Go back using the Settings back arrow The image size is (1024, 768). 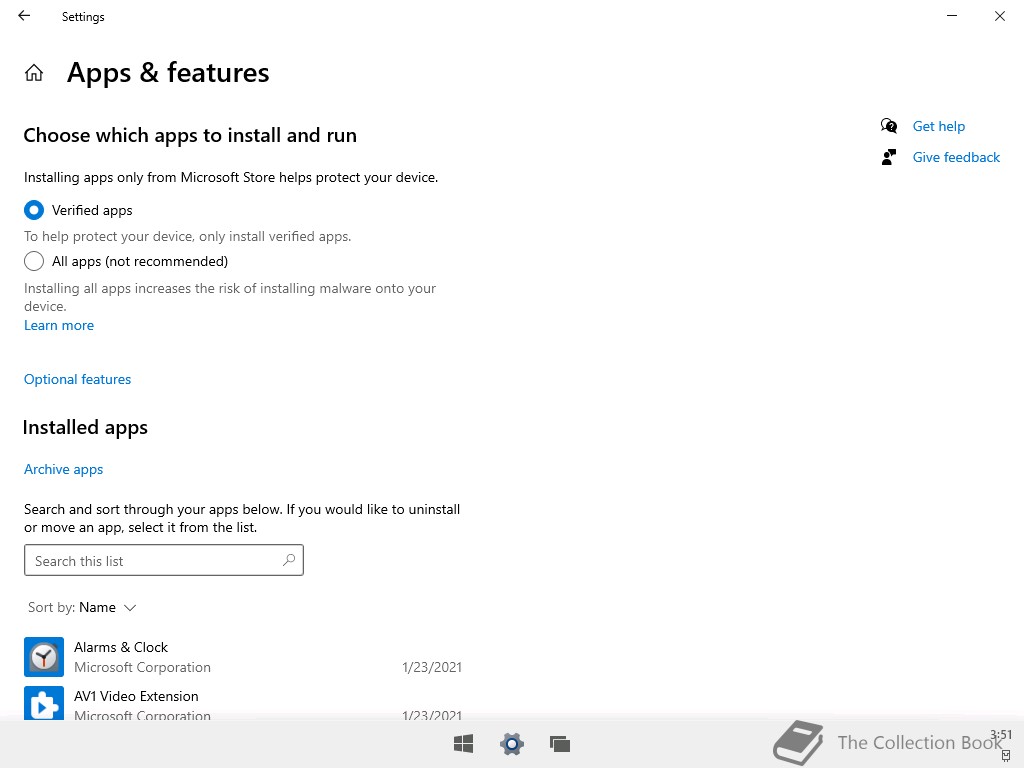point(24,16)
